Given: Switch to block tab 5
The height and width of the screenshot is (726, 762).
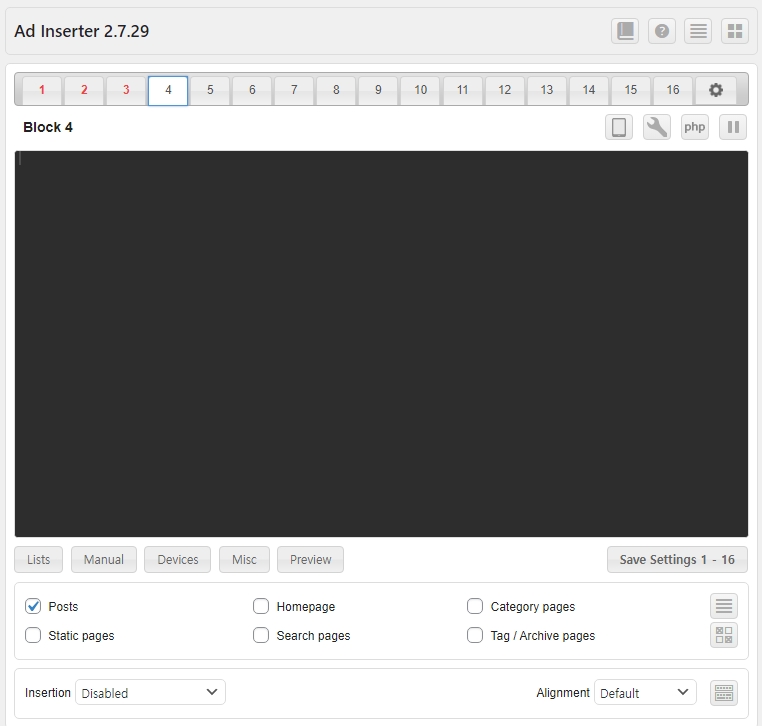Looking at the screenshot, I should [x=210, y=90].
